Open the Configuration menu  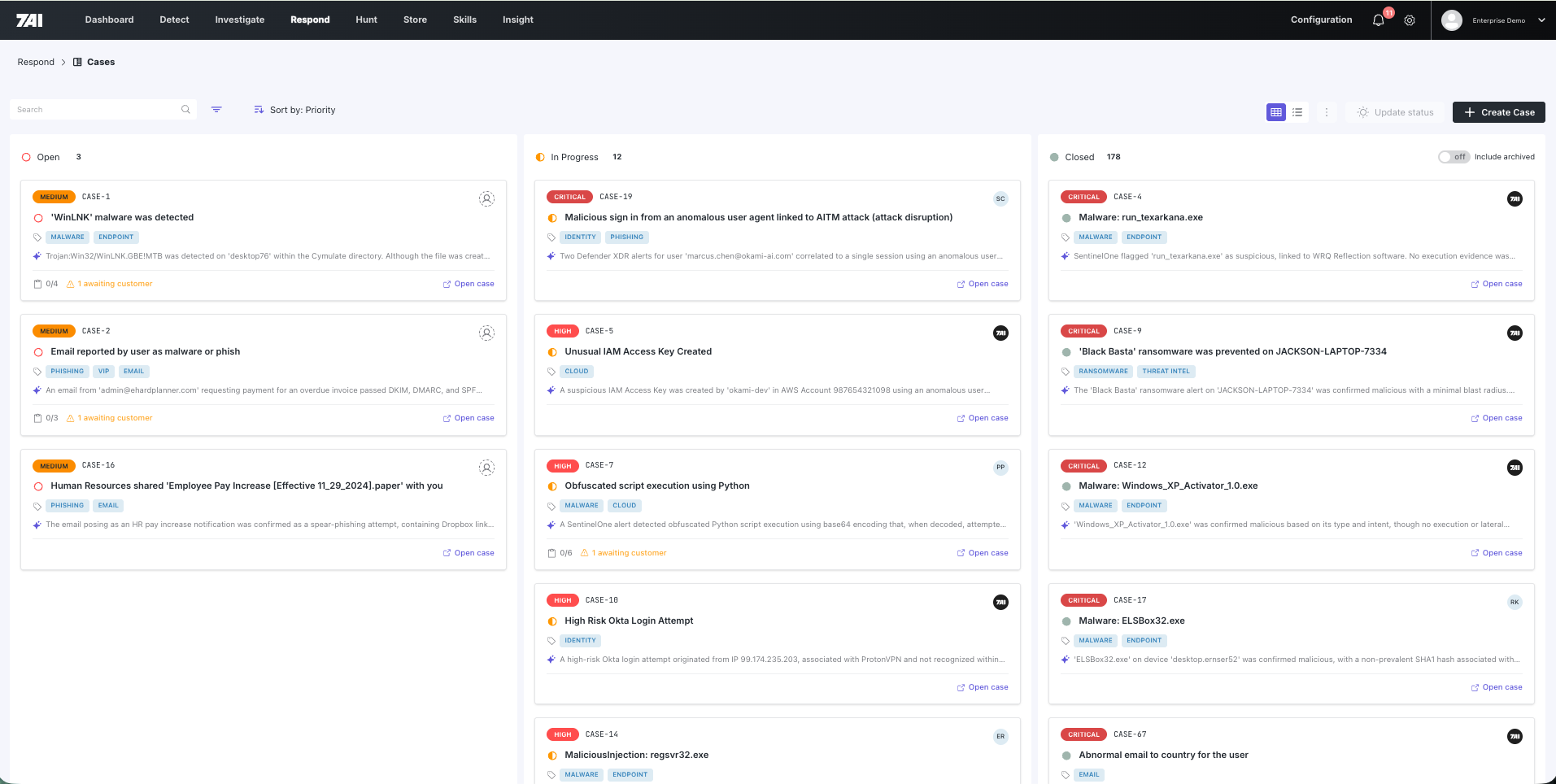[1321, 20]
